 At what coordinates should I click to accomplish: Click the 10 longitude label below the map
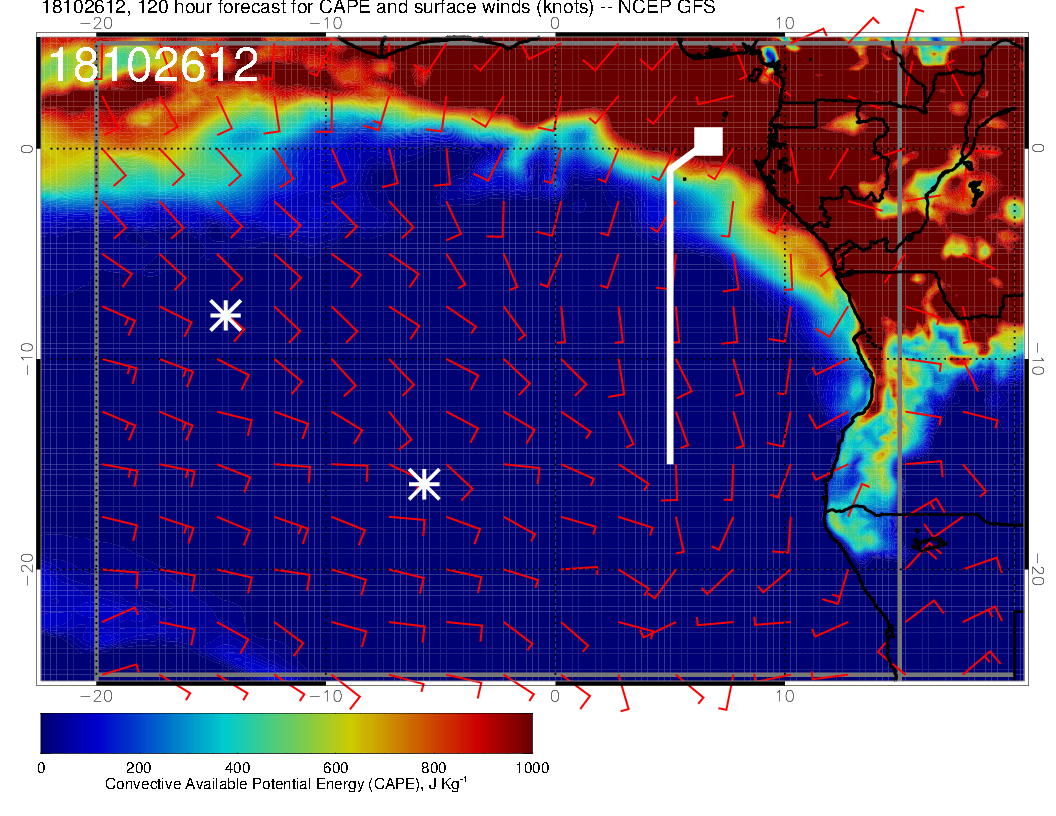coord(786,695)
